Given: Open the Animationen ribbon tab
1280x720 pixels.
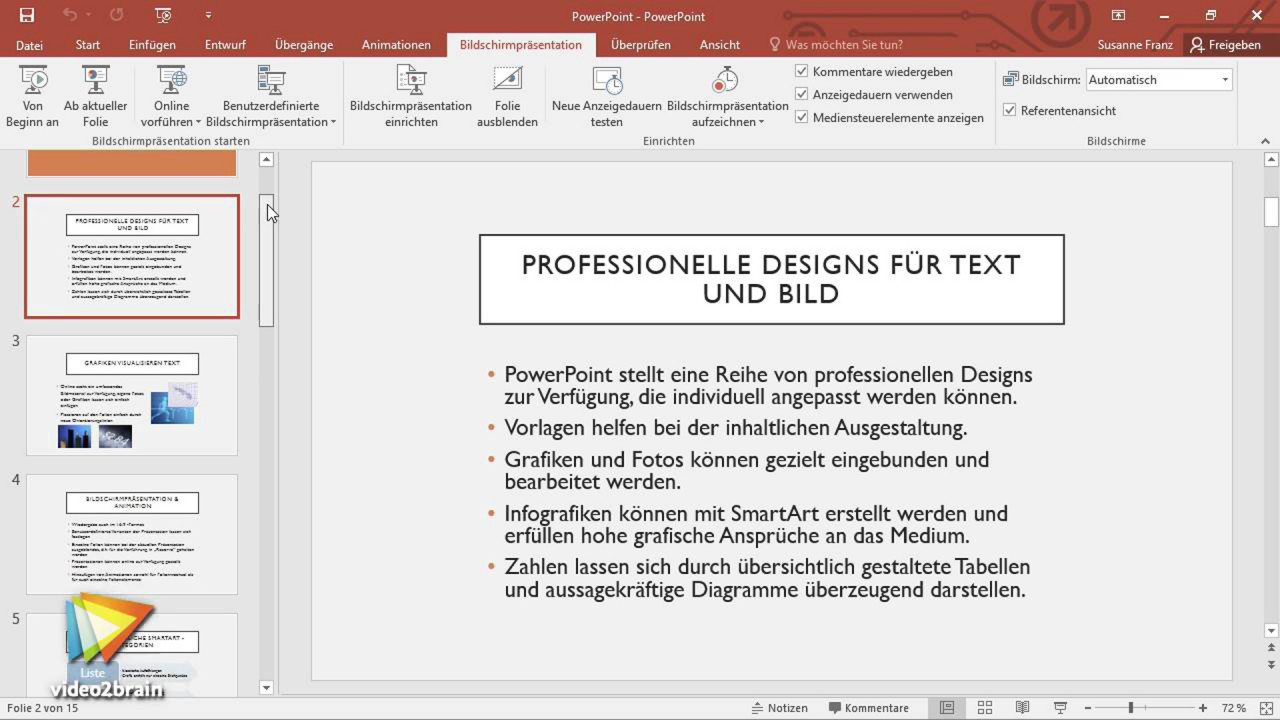Looking at the screenshot, I should pos(396,45).
